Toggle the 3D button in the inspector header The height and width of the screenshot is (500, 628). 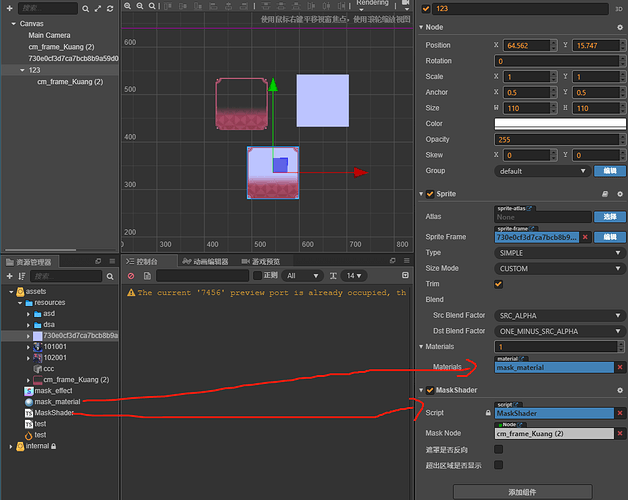click(619, 9)
